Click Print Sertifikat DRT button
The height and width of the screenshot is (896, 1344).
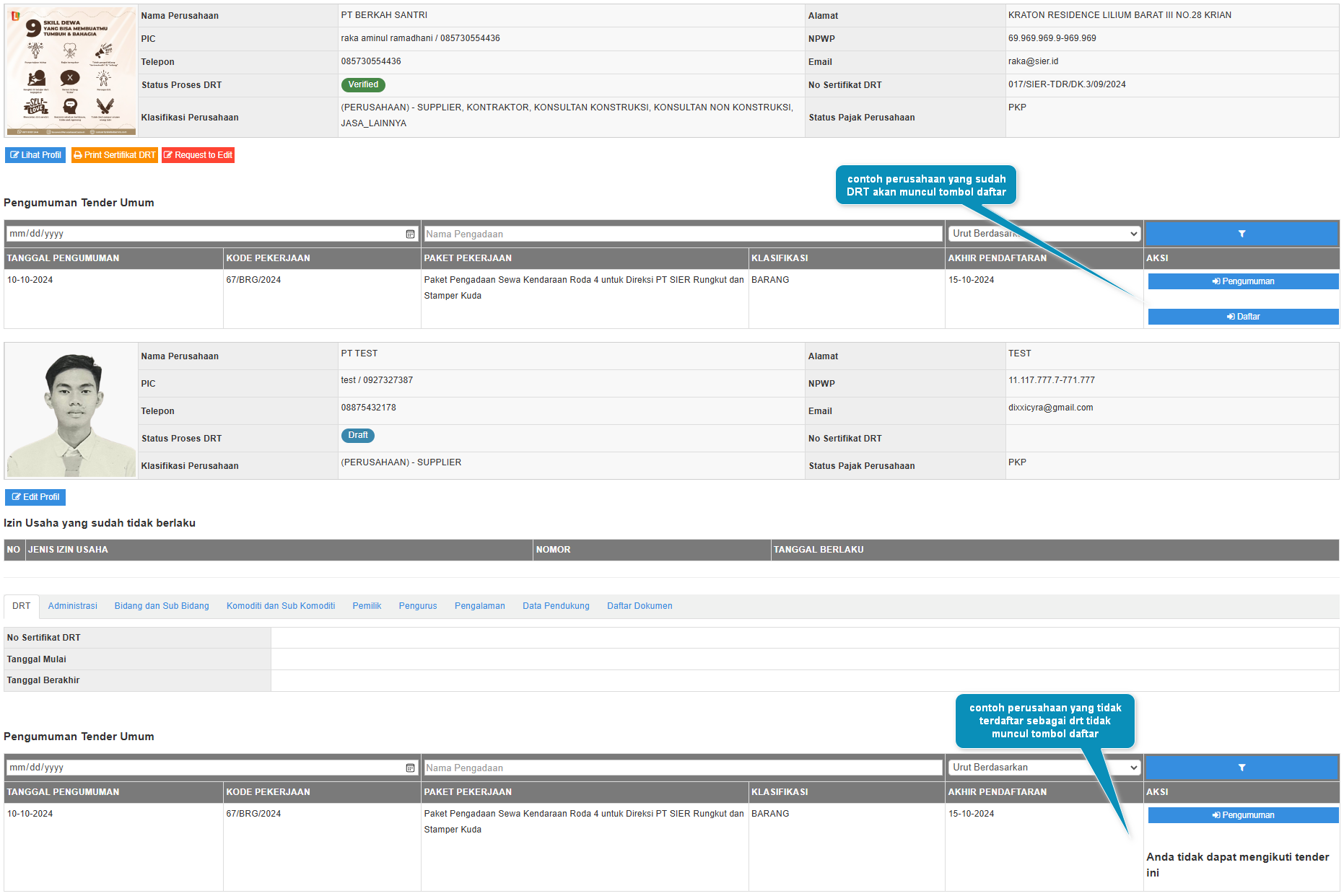[114, 155]
